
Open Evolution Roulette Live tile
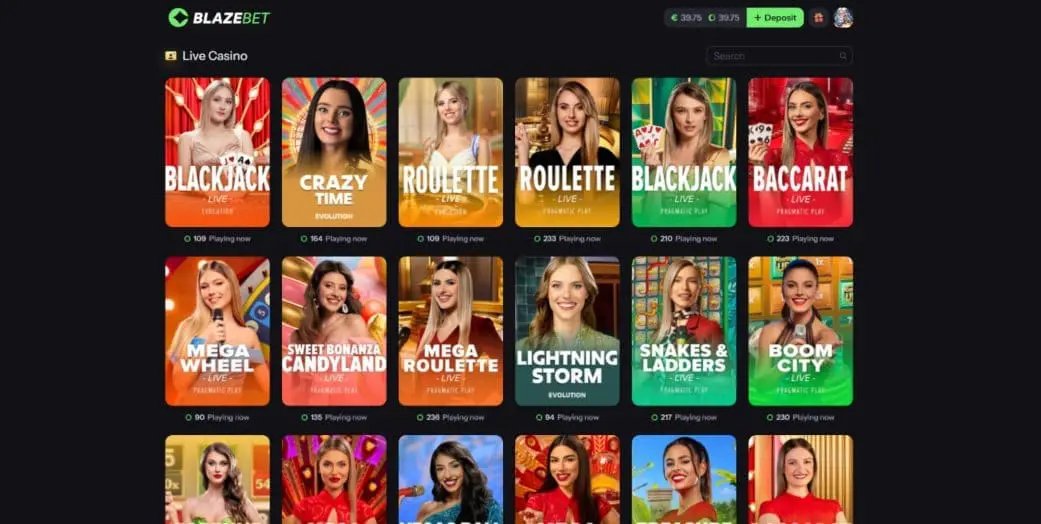(x=451, y=153)
